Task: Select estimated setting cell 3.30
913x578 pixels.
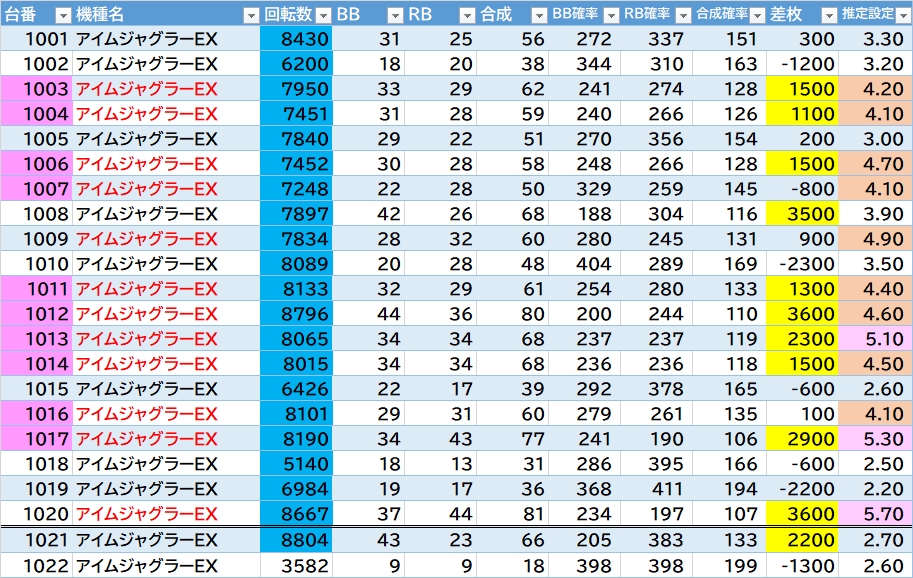Action: click(876, 38)
